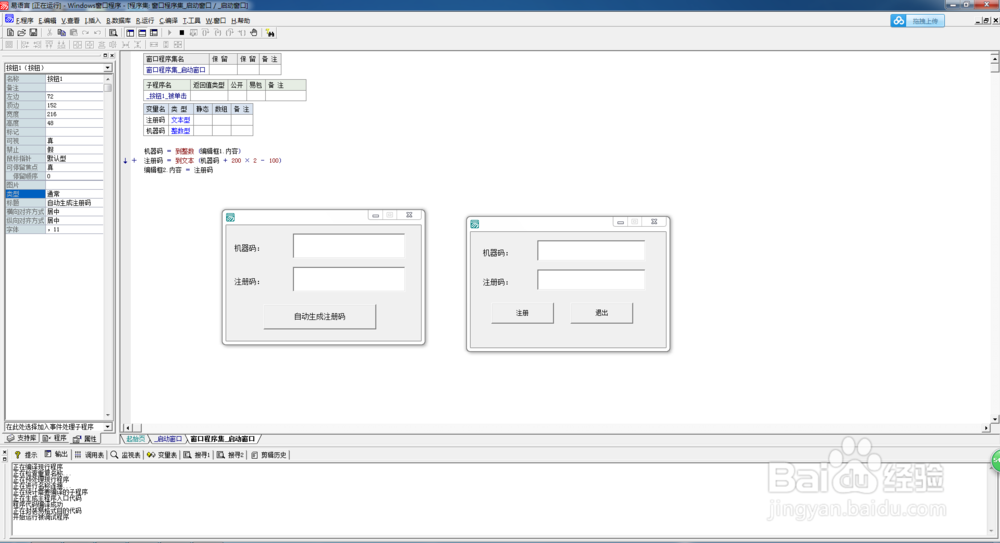Image resolution: width=1000 pixels, height=543 pixels.
Task: Click the 机器码 input in left window
Action: pos(349,246)
